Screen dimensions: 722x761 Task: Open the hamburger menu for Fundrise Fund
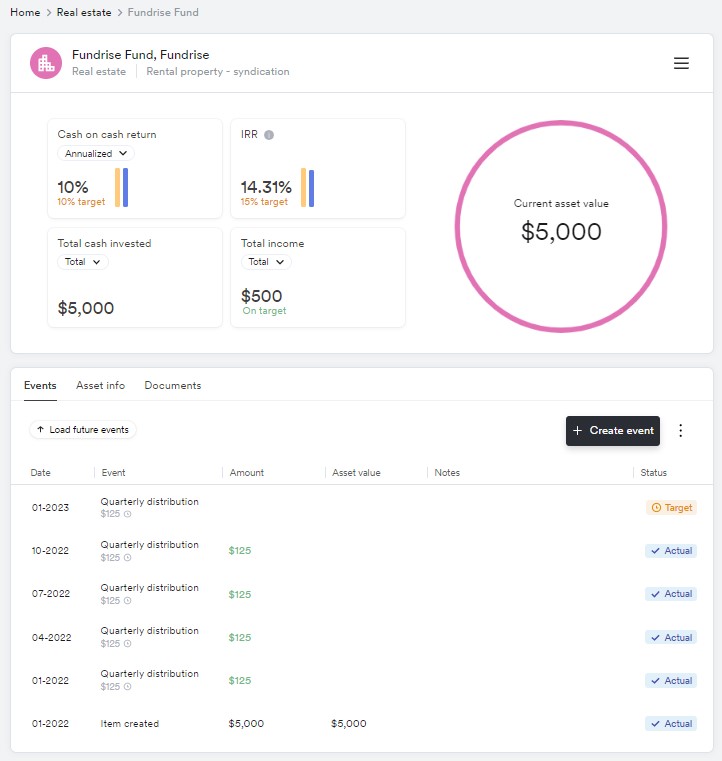(x=681, y=63)
